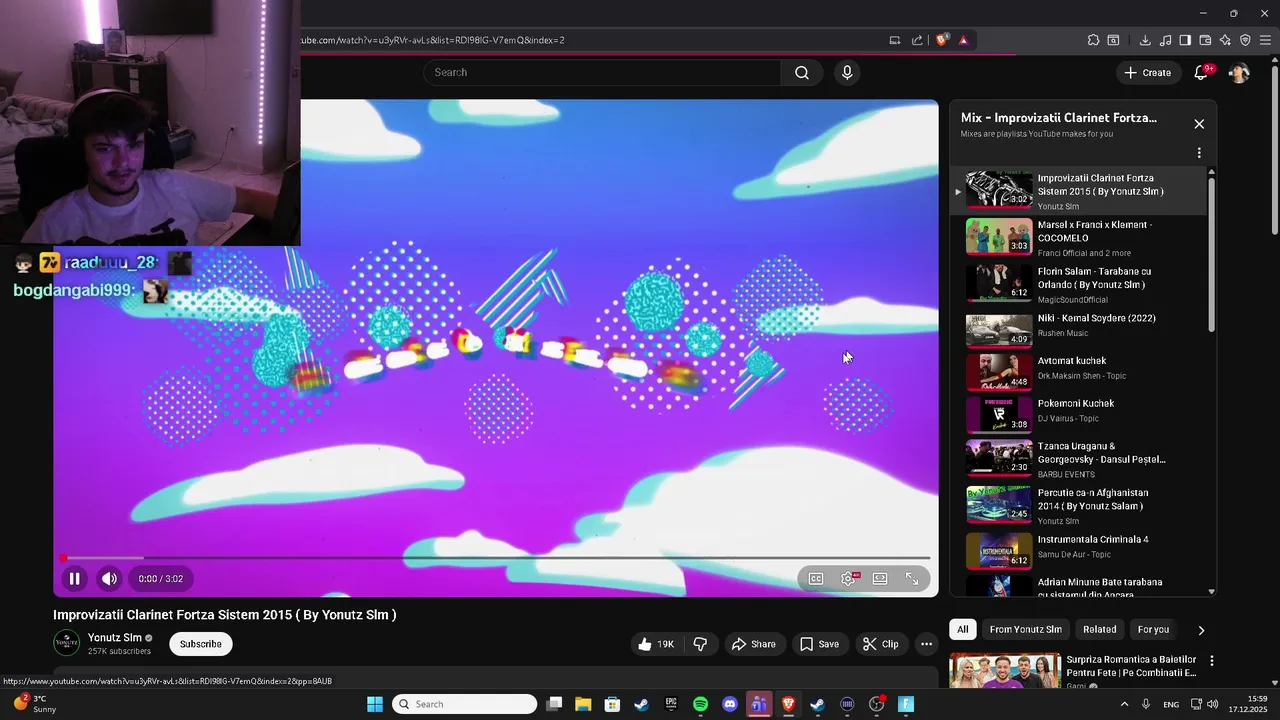
Task: Play Pokemoni Kuchek in the playlist
Action: tap(1079, 415)
